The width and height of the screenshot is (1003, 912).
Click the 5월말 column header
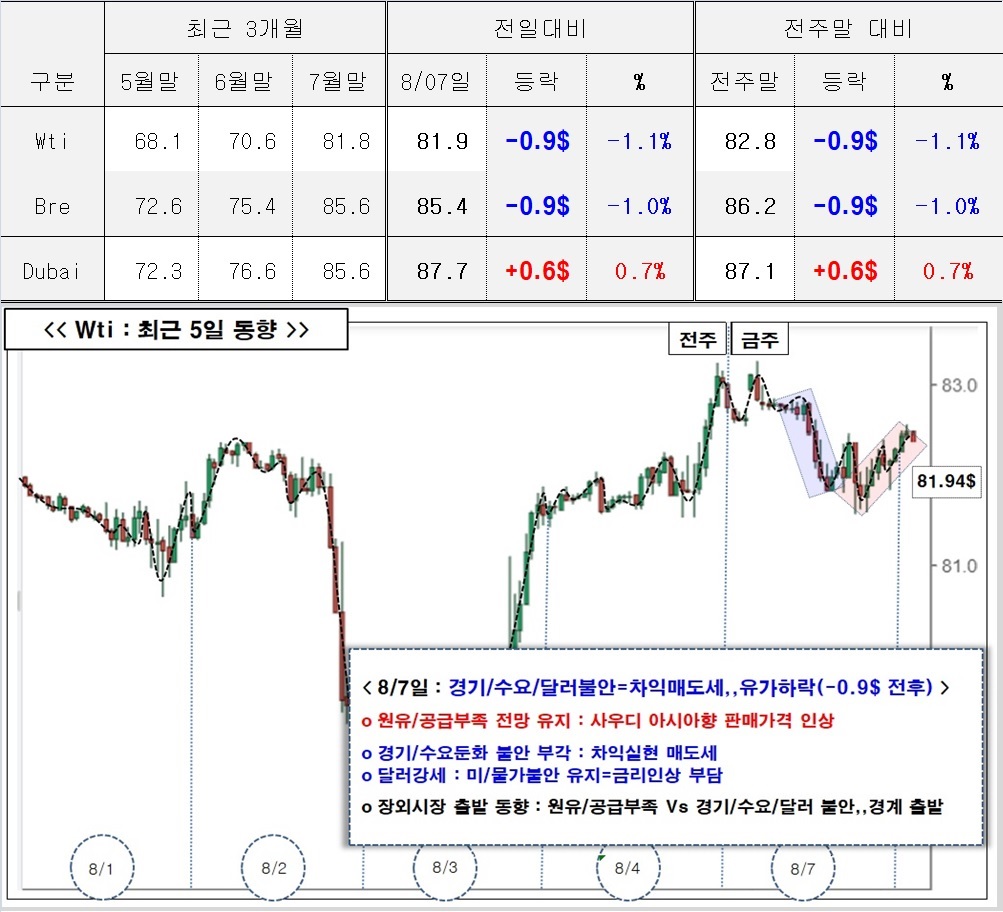[150, 81]
